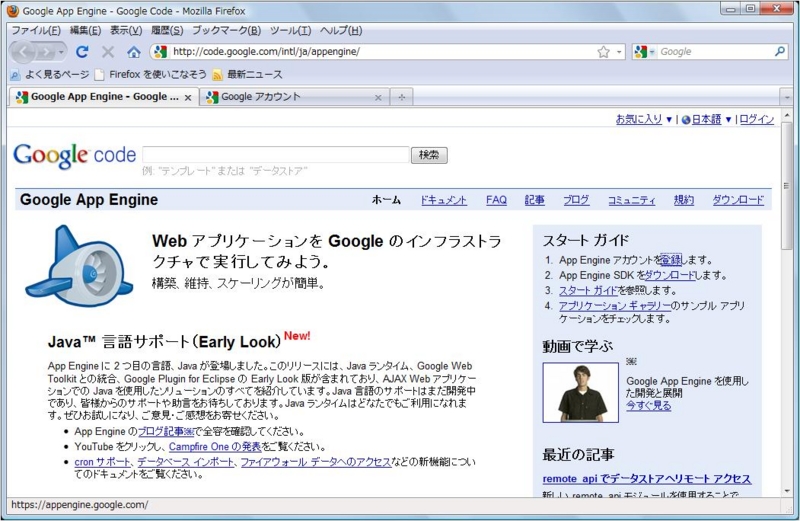800x521 pixels.
Task: Open the ヘルプ(H) menu
Action: [341, 31]
